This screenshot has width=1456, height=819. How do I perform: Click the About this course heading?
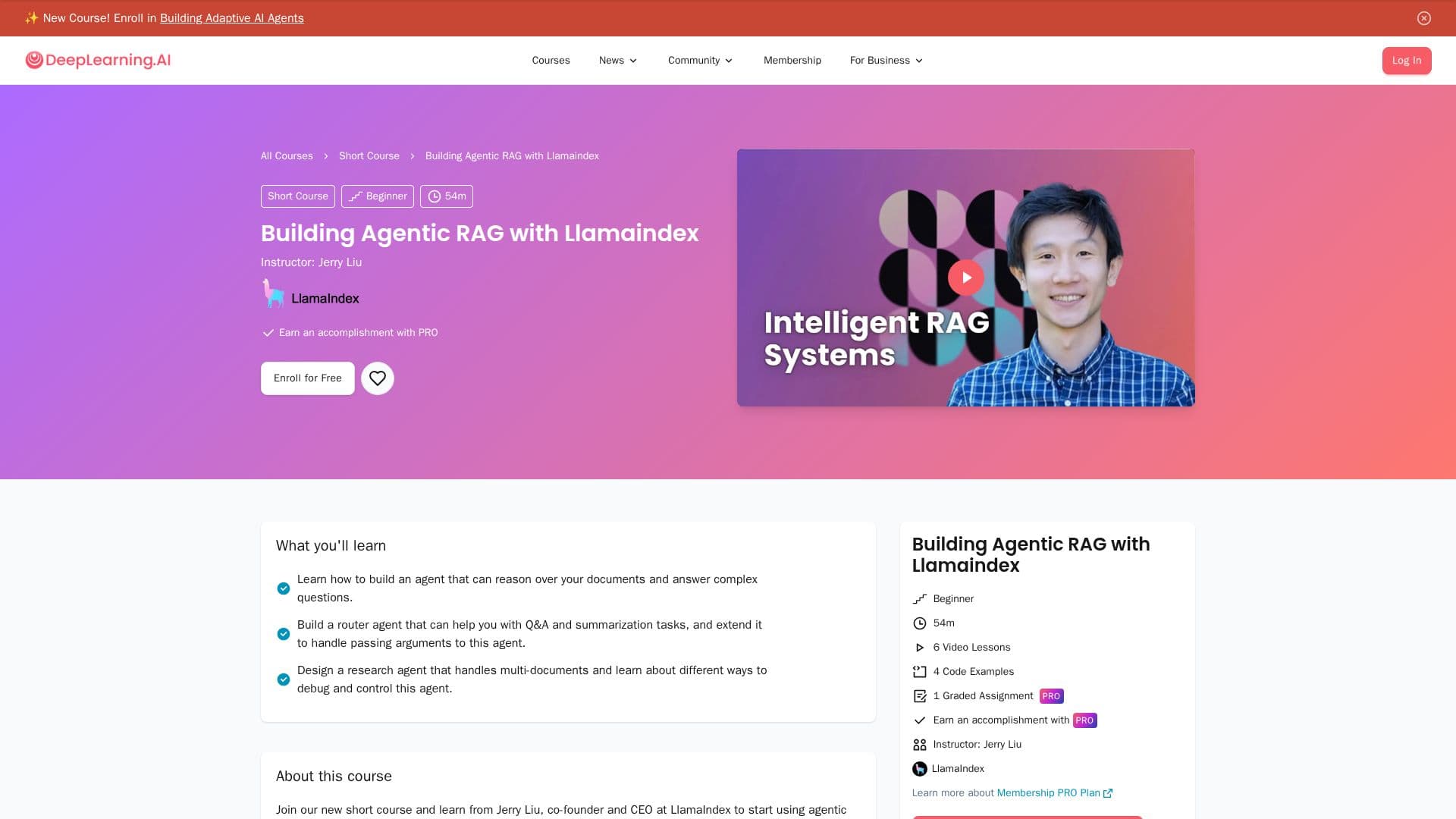334,777
